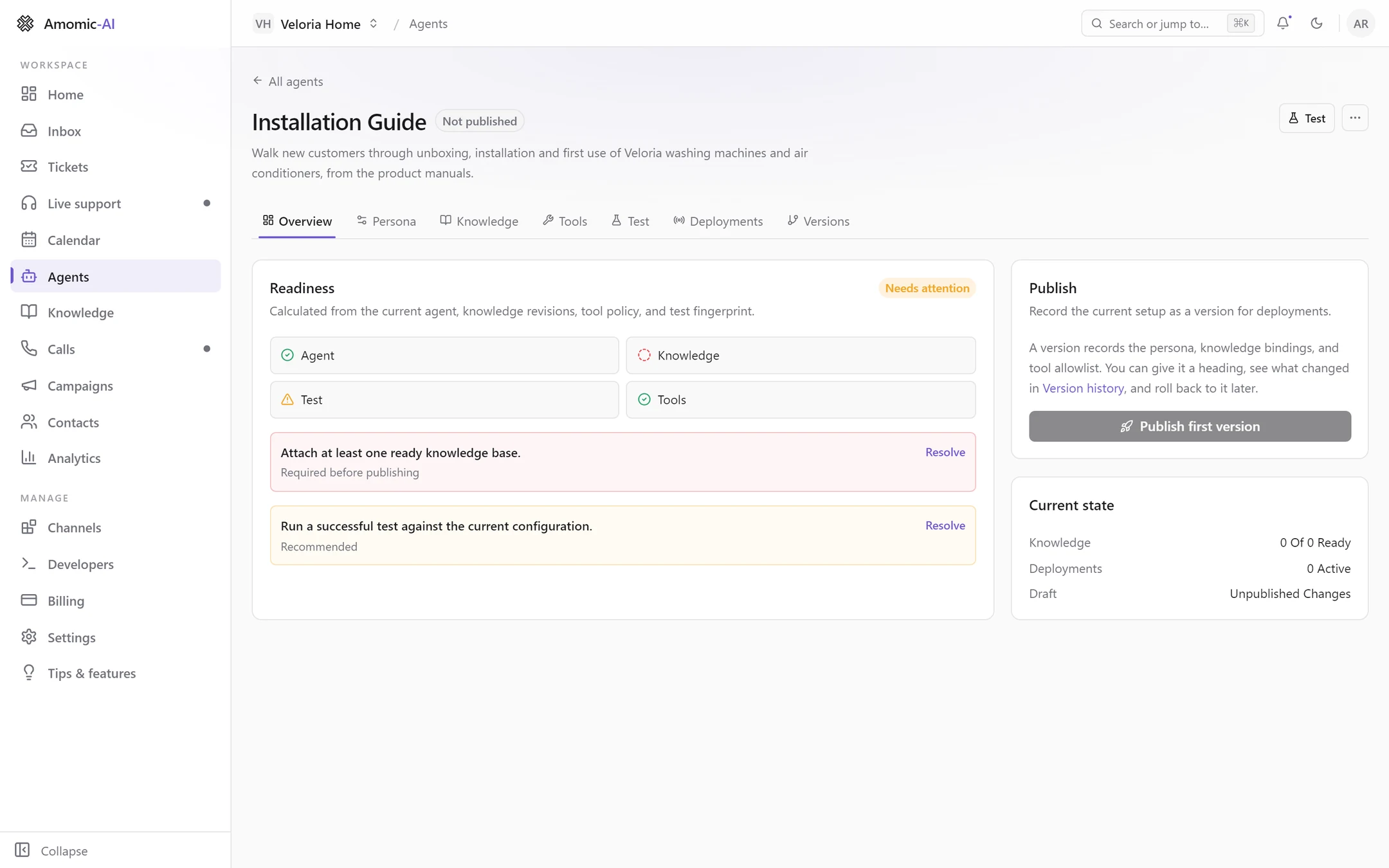Switch to the Versions tab
This screenshot has height=868, width=1389.
[x=818, y=221]
